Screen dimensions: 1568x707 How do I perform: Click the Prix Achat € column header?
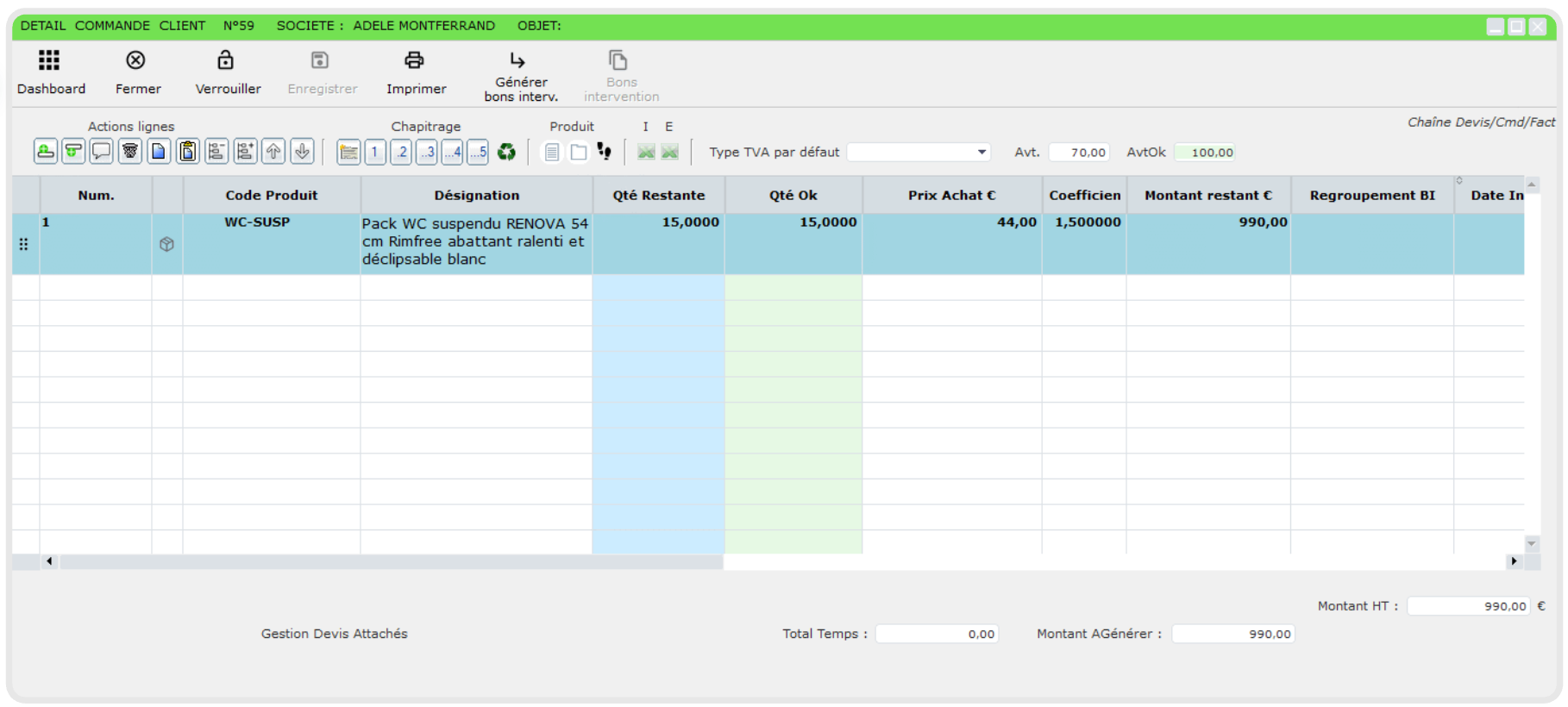tap(952, 196)
